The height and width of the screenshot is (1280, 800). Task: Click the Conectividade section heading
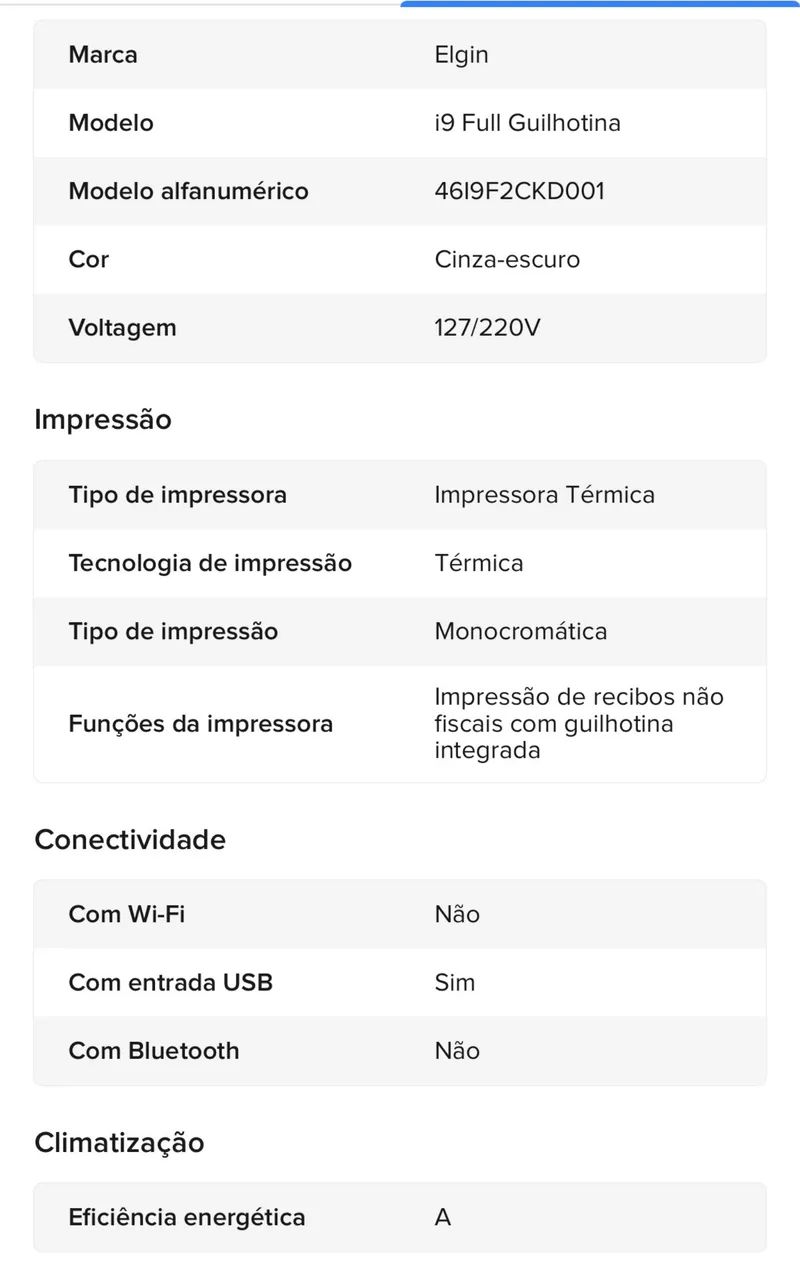coord(130,840)
